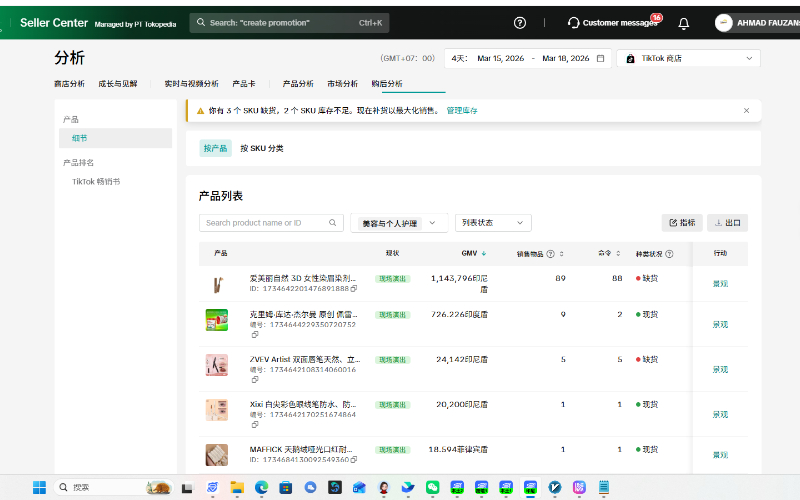This screenshot has width=800, height=500.
Task: Click action link for Xixi 白尖彩色眼线笔 product
Action: [x=720, y=414]
